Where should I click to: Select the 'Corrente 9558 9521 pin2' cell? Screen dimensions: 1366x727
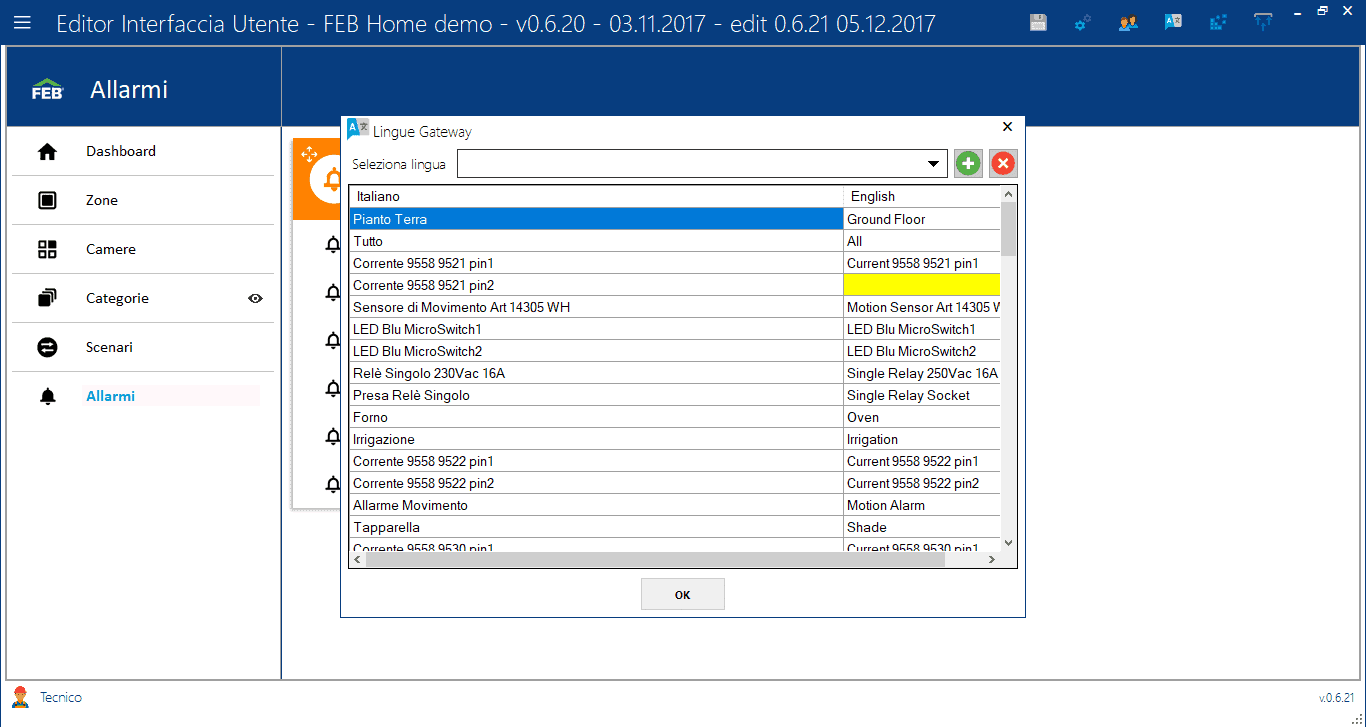596,285
